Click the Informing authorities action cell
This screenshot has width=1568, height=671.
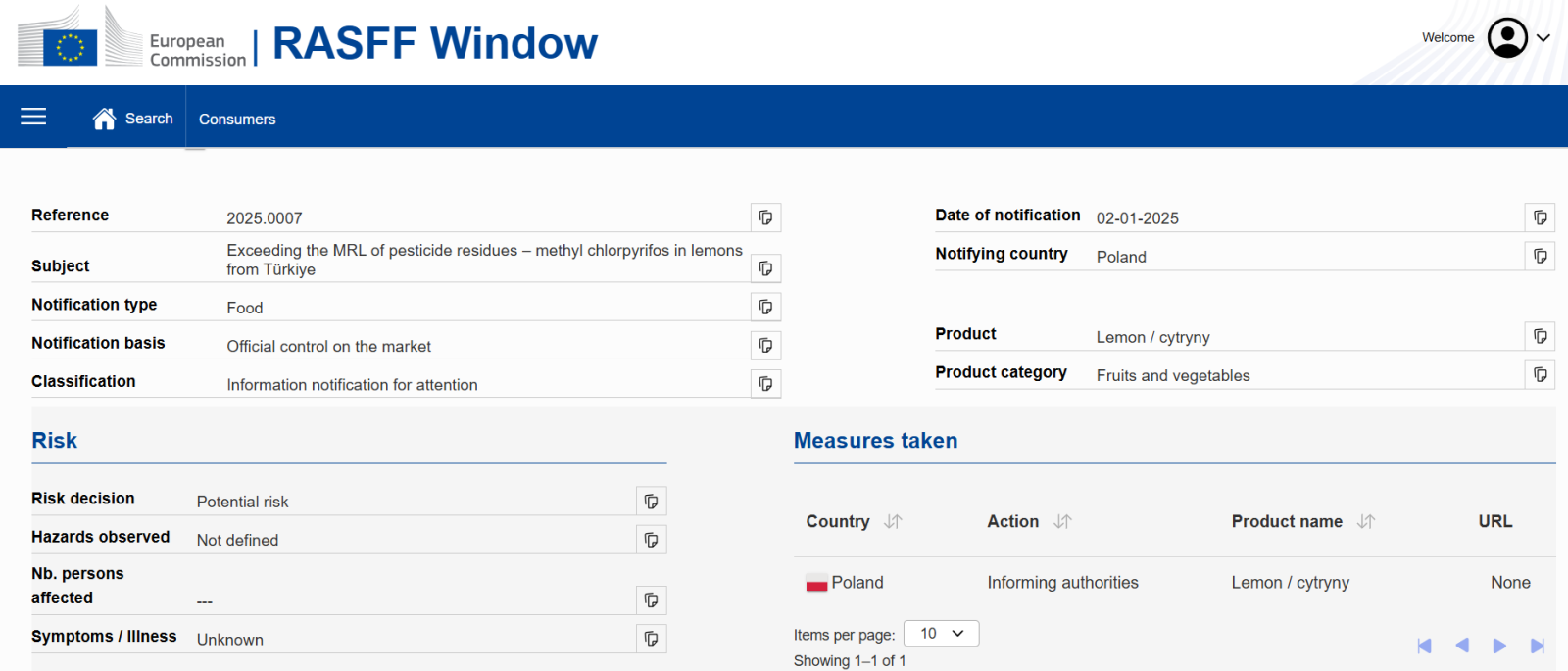1063,583
